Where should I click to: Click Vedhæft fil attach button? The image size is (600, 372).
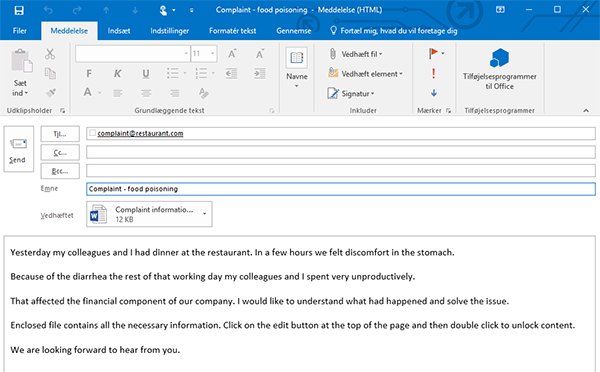pos(355,54)
